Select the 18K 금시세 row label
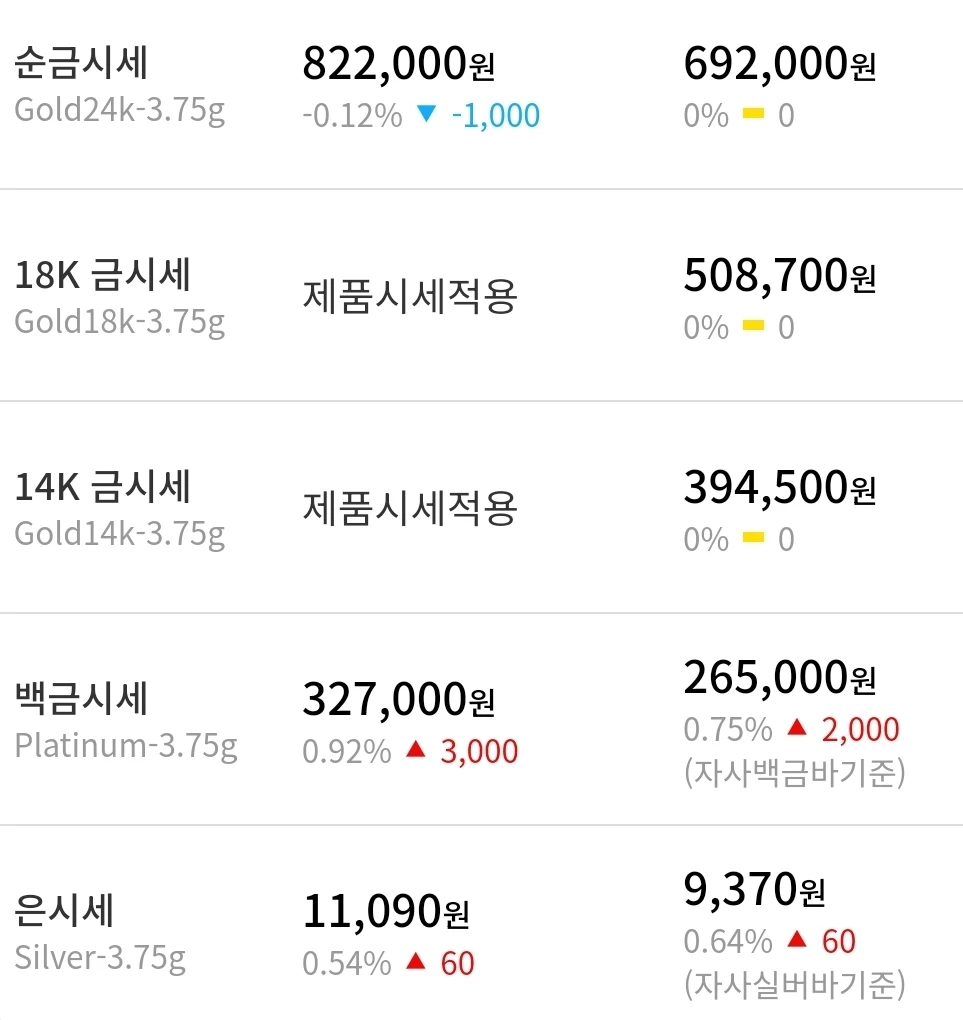 tap(120, 297)
